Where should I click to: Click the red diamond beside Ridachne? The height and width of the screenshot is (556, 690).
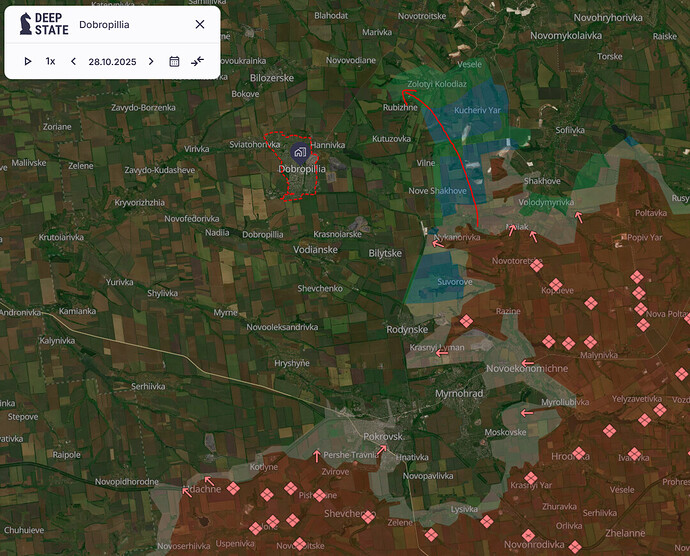coord(233,488)
